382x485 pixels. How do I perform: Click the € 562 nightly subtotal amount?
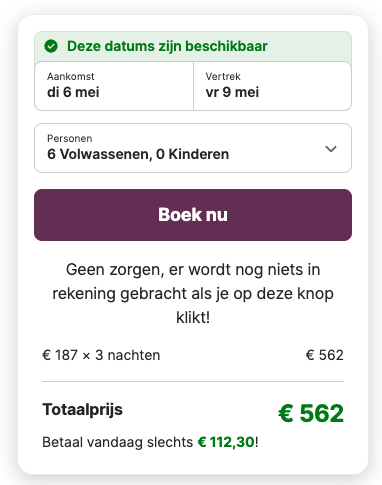[x=325, y=355]
